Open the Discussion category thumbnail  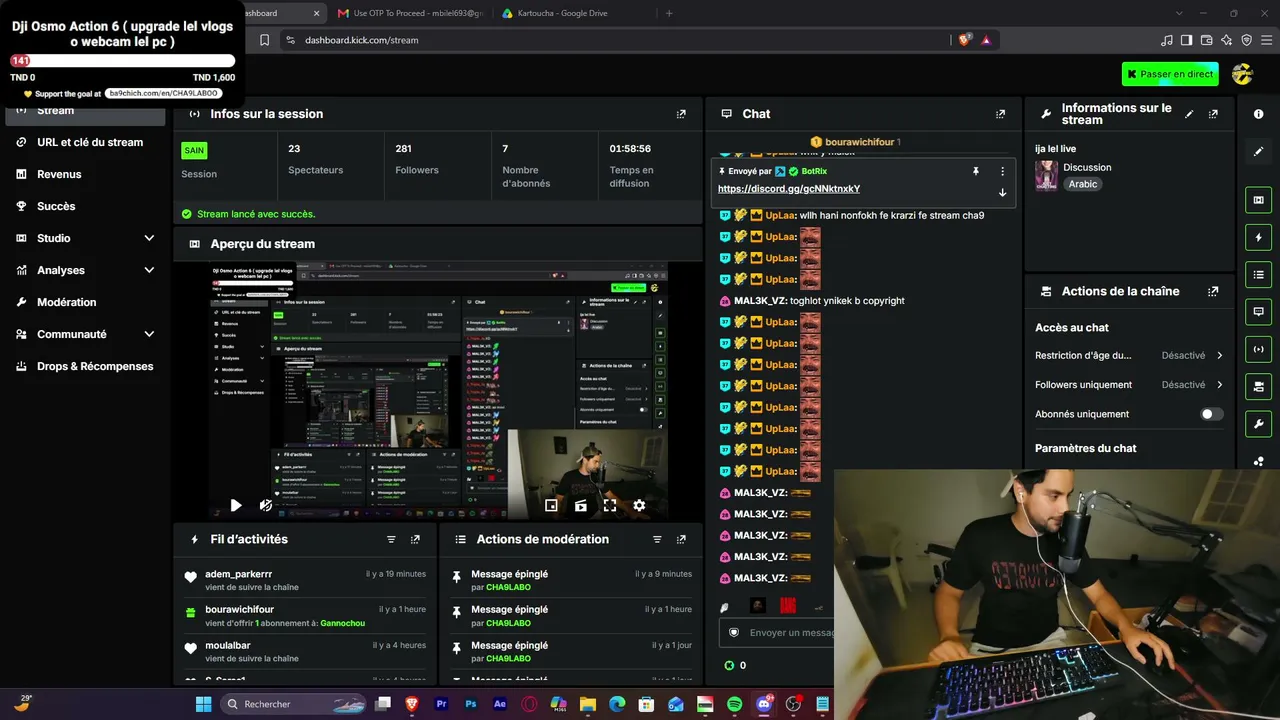(1047, 175)
